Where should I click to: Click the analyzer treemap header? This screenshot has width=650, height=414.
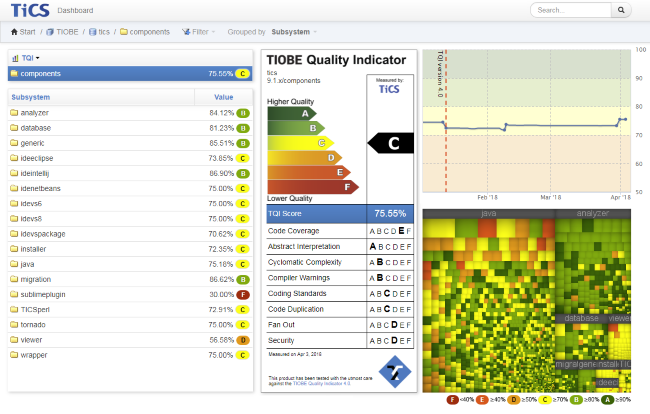pyautogui.click(x=593, y=213)
